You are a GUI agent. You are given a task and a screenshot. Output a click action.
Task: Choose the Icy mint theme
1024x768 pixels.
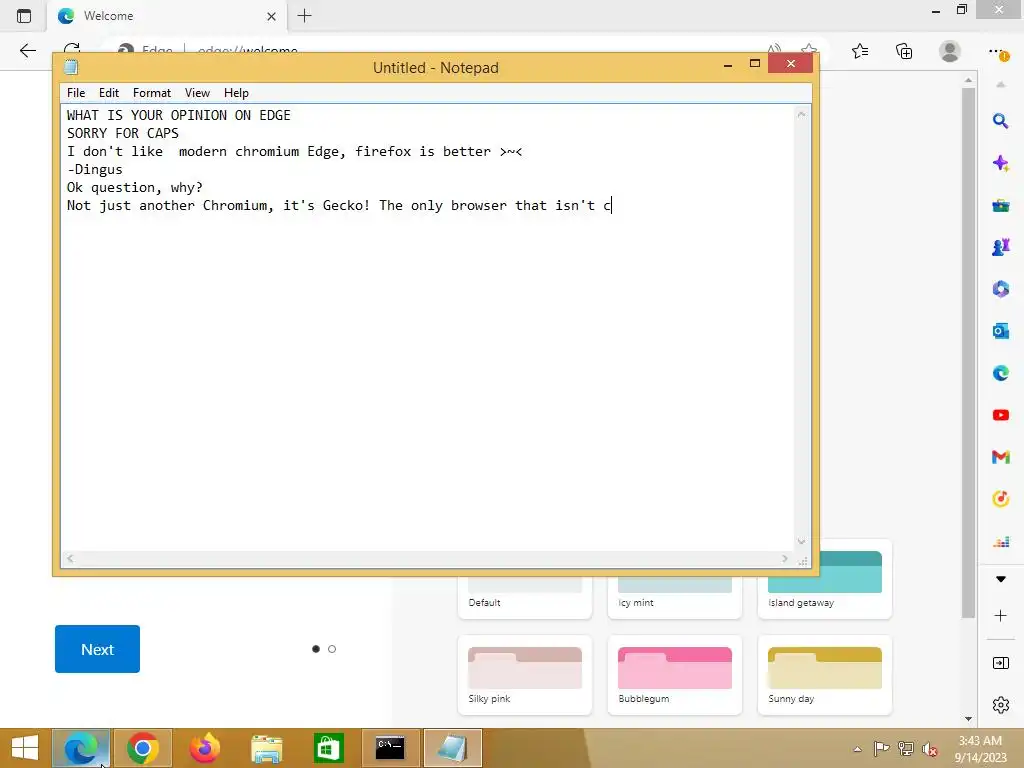(x=675, y=596)
